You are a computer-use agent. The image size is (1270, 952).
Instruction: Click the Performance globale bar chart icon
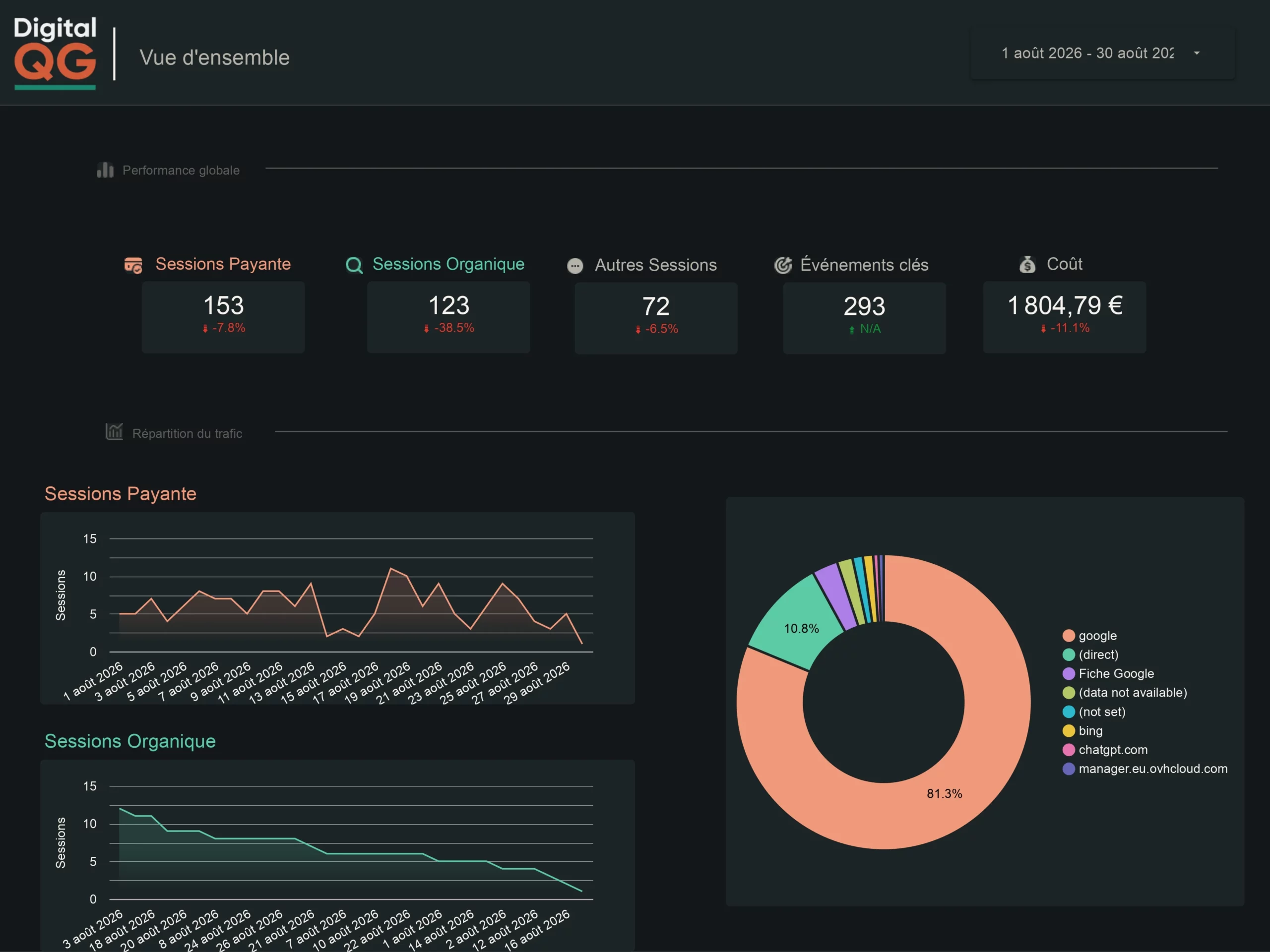click(x=105, y=170)
